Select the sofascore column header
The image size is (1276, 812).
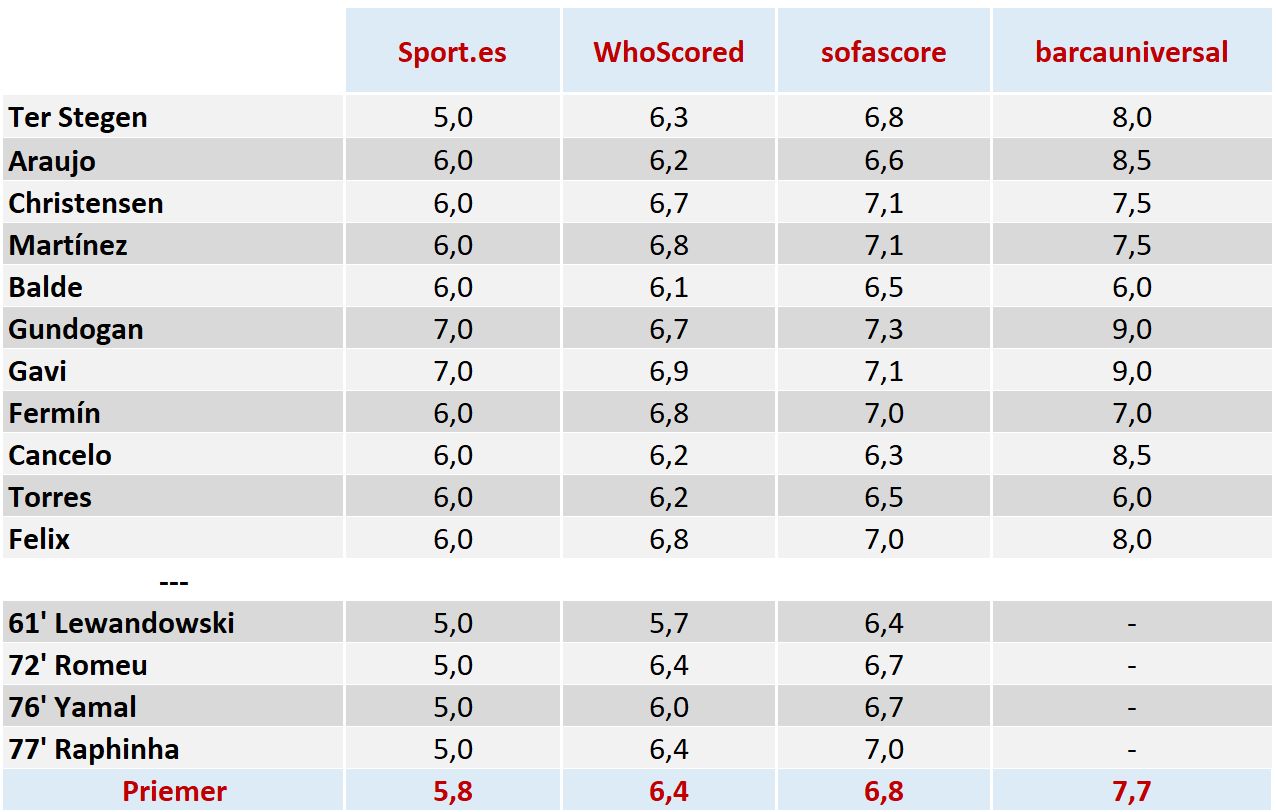(883, 52)
